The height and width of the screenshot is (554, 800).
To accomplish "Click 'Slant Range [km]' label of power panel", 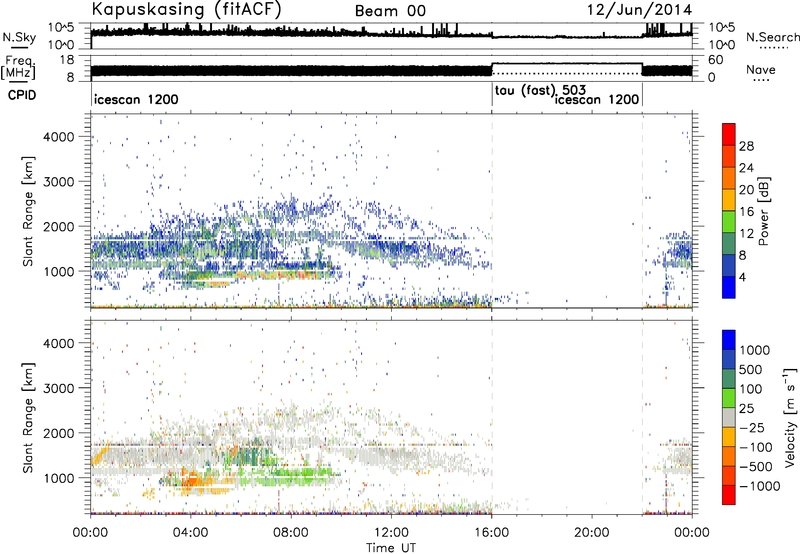I will click(28, 211).
